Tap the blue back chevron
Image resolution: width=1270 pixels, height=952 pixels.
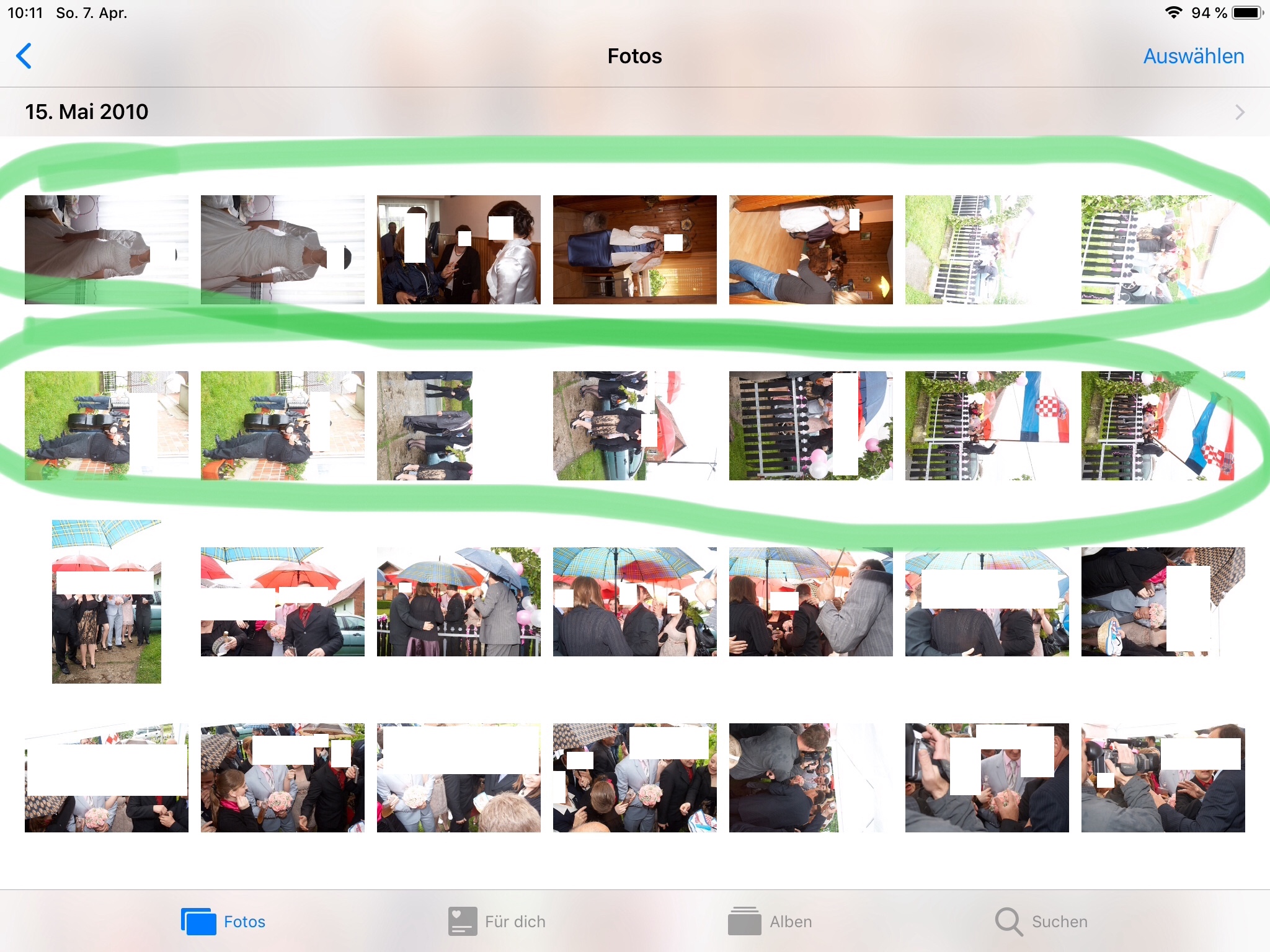click(x=24, y=56)
